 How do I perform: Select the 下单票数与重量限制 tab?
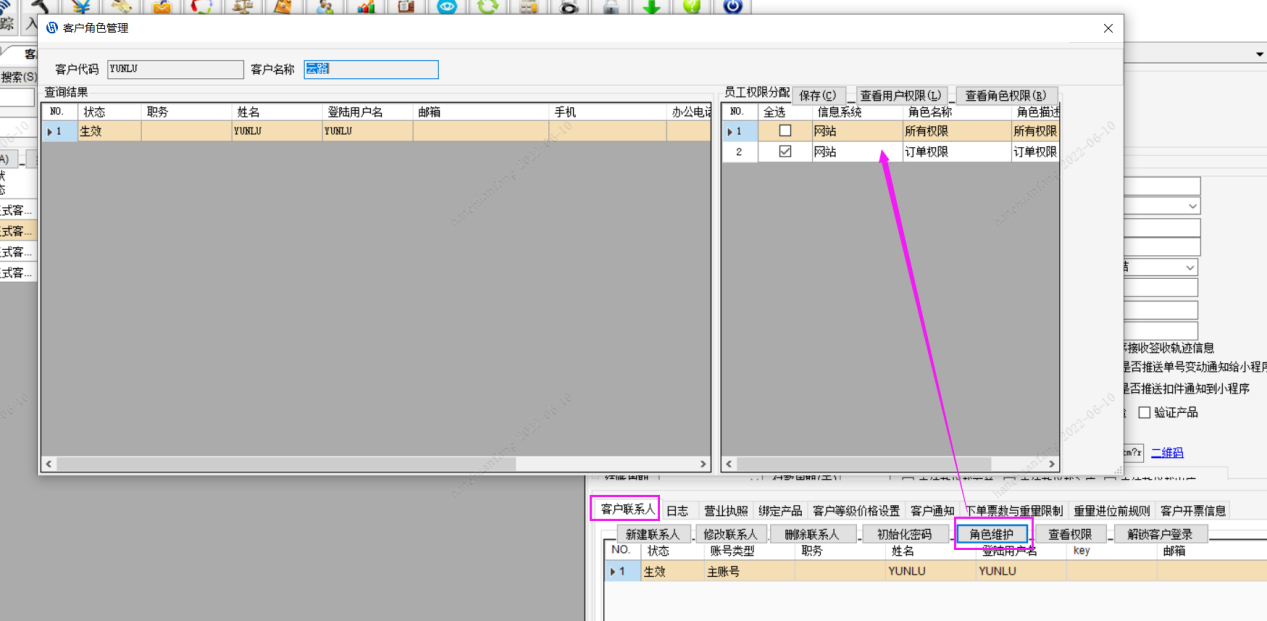tap(1015, 510)
